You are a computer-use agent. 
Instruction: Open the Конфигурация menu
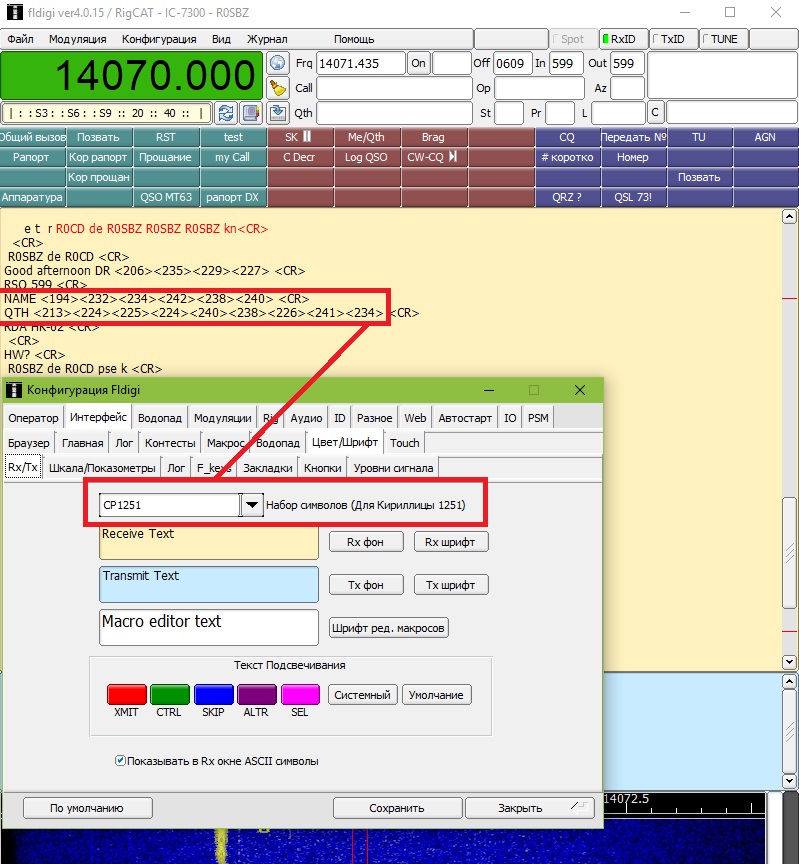point(159,39)
